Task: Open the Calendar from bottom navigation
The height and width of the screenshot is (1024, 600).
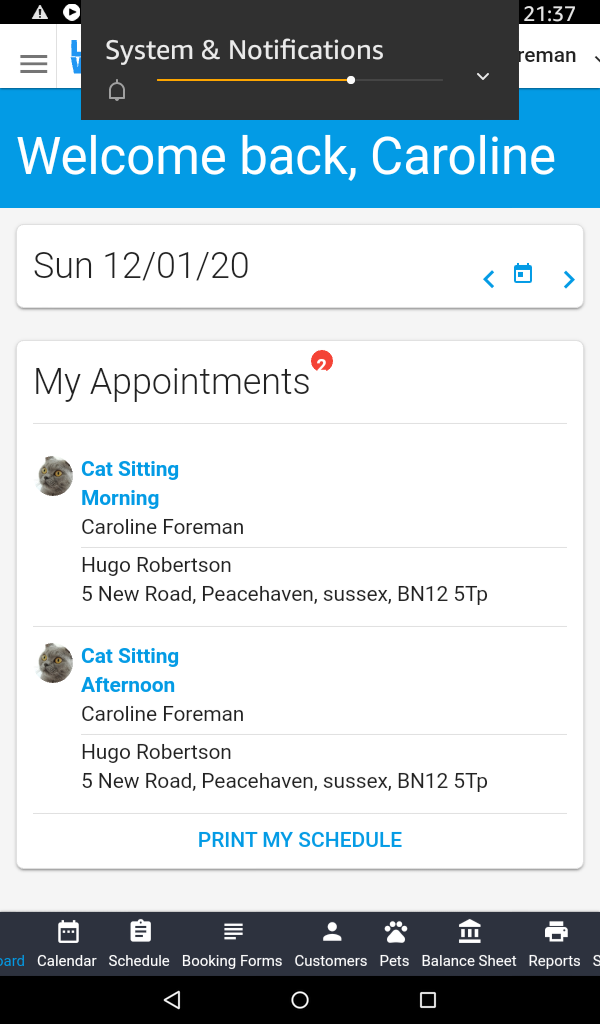Action: tap(67, 941)
